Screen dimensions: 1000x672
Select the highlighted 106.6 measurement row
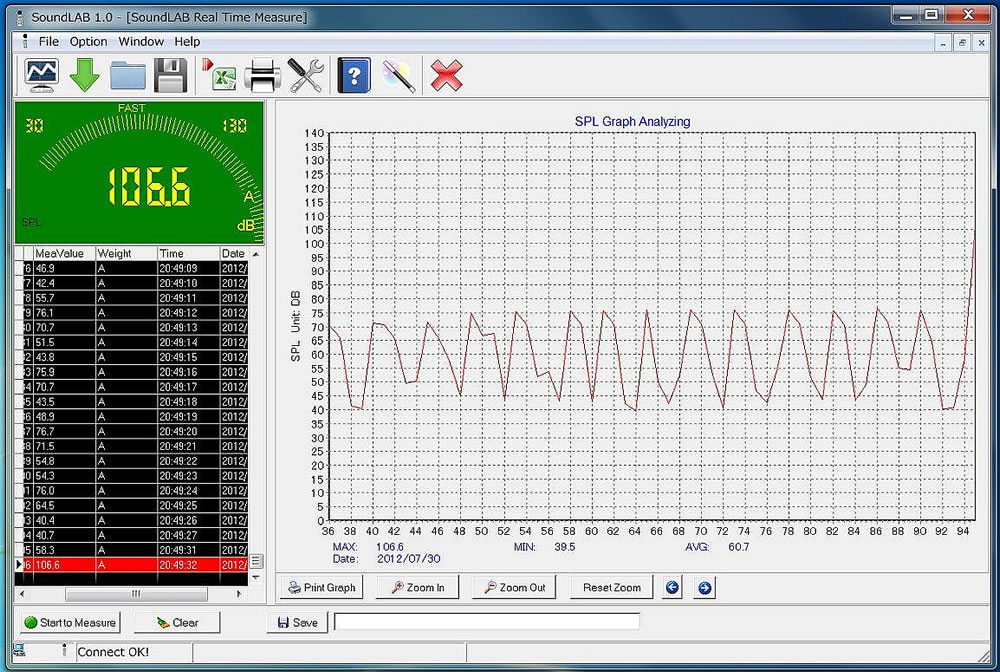pos(130,565)
